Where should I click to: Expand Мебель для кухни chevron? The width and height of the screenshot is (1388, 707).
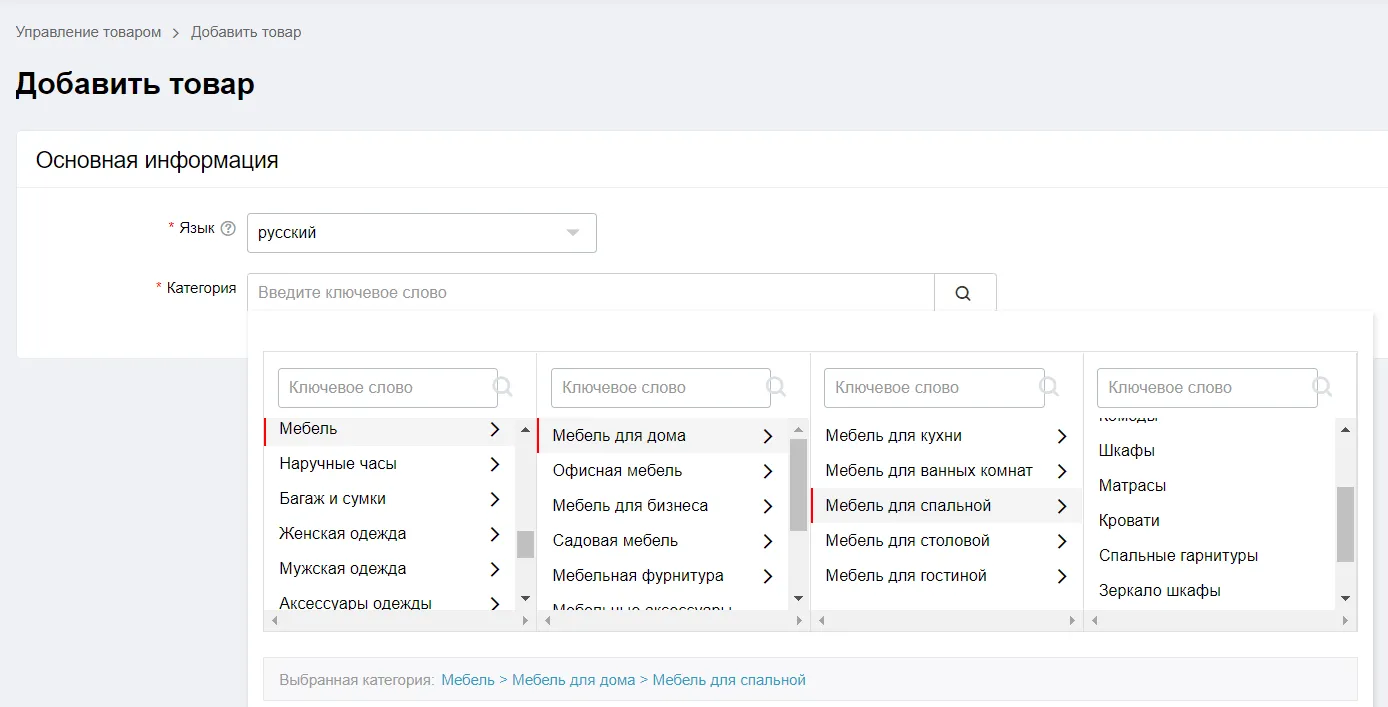click(x=1062, y=436)
